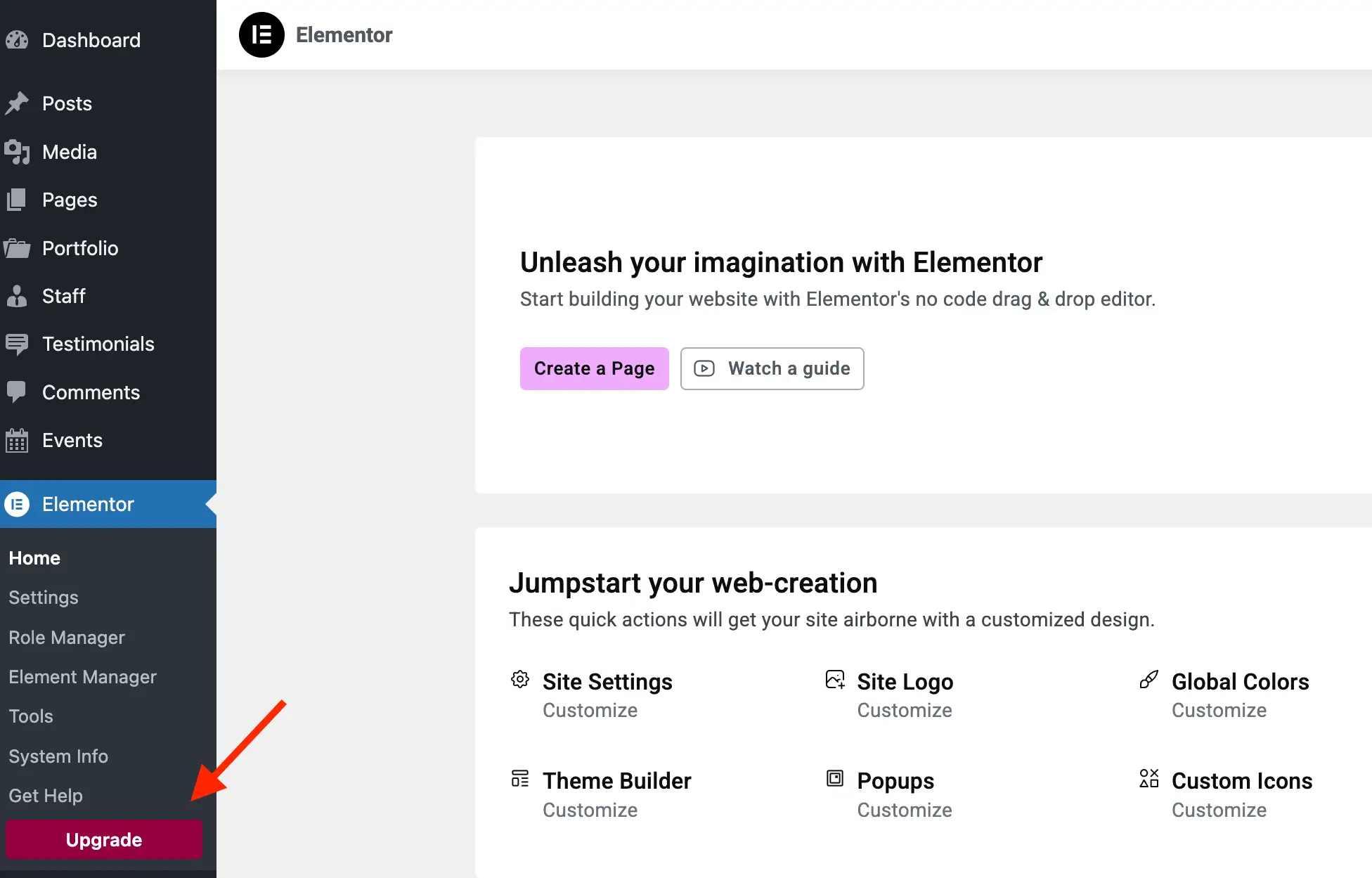Open Role Manager submenu
Image resolution: width=1372 pixels, height=878 pixels.
point(67,638)
